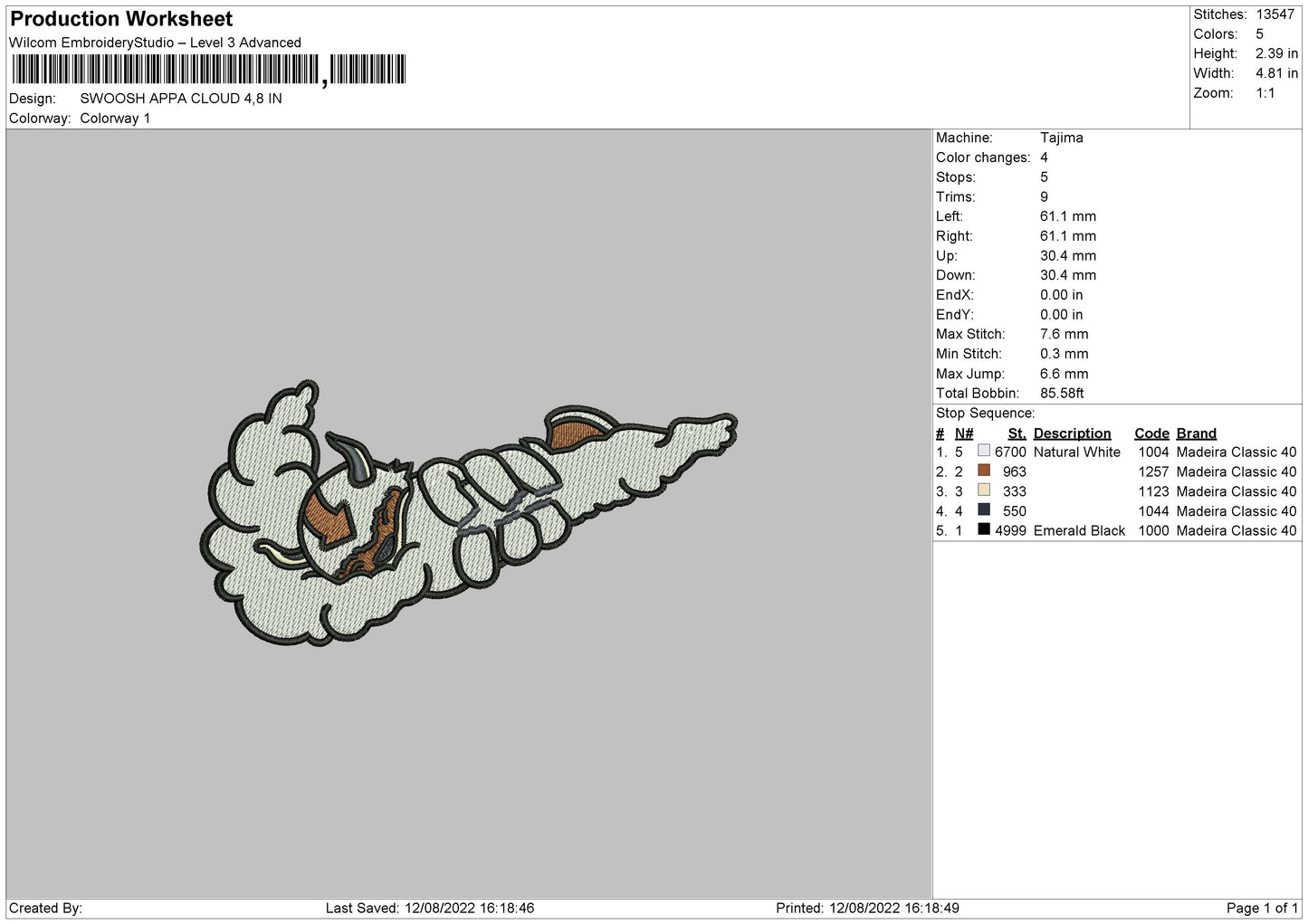Screen dimensions: 1308x924
Task: Click the Total Bobbin value 85.58ft
Action: coord(1062,394)
